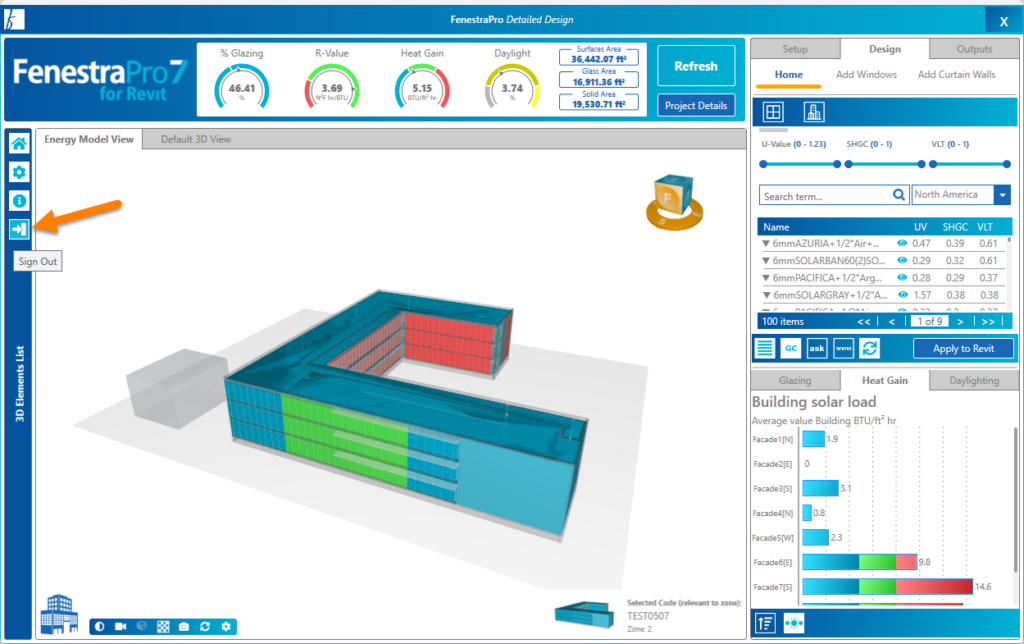Toggle eye icon for 6mmSOLARBAN60 glazing row

[x=902, y=260]
